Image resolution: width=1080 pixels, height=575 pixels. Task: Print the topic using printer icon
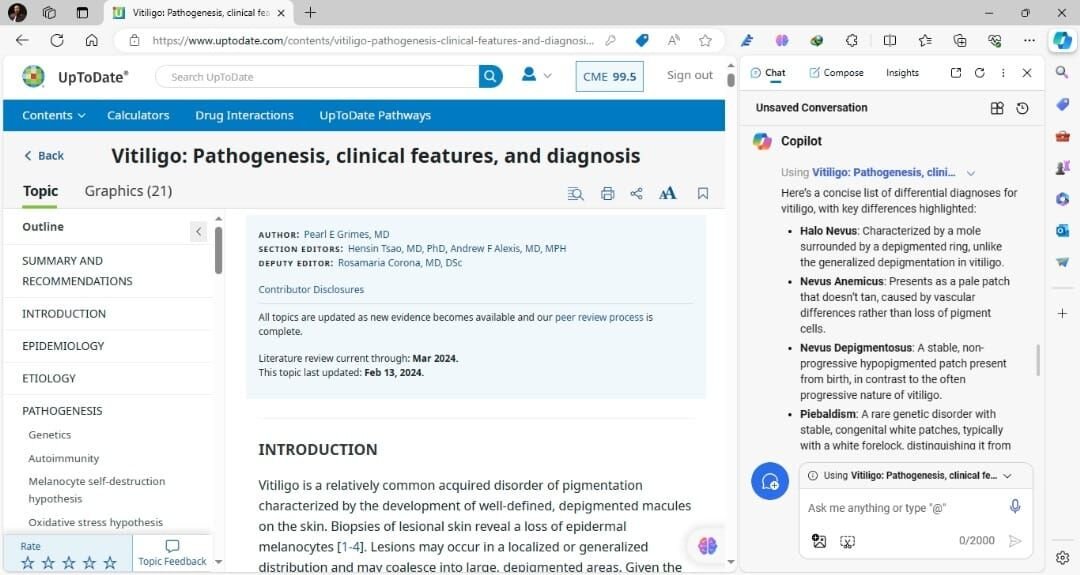tap(607, 194)
